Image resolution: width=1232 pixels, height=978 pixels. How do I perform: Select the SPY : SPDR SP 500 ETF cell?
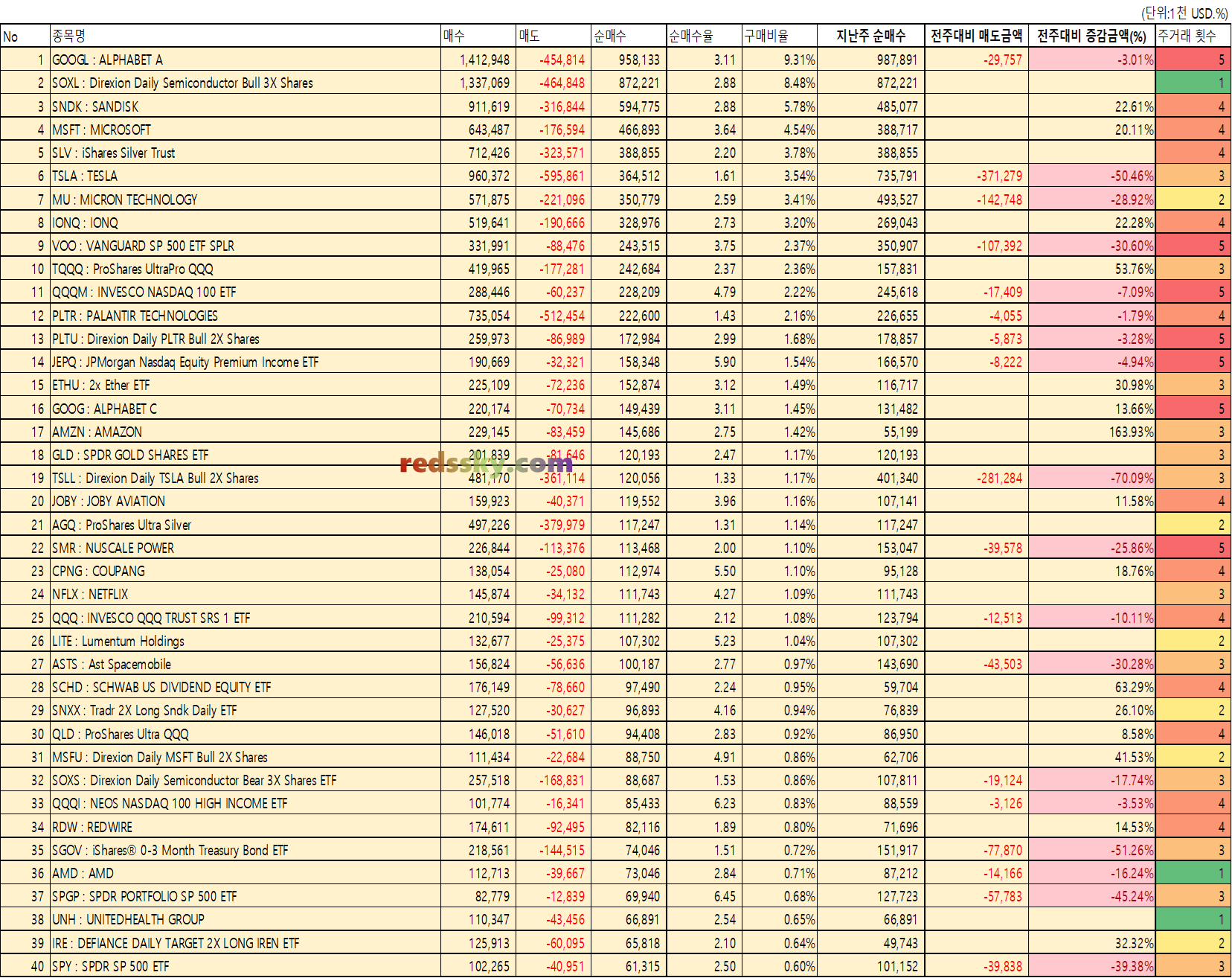[x=246, y=966]
